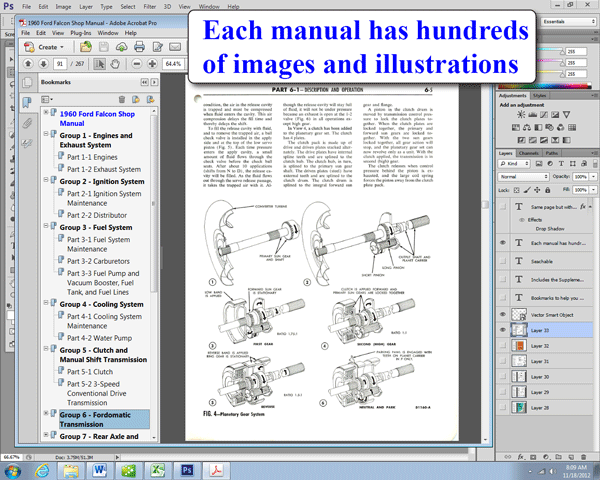The height and width of the screenshot is (480, 600).
Task: Switch to Channels tab
Action: coord(528,153)
